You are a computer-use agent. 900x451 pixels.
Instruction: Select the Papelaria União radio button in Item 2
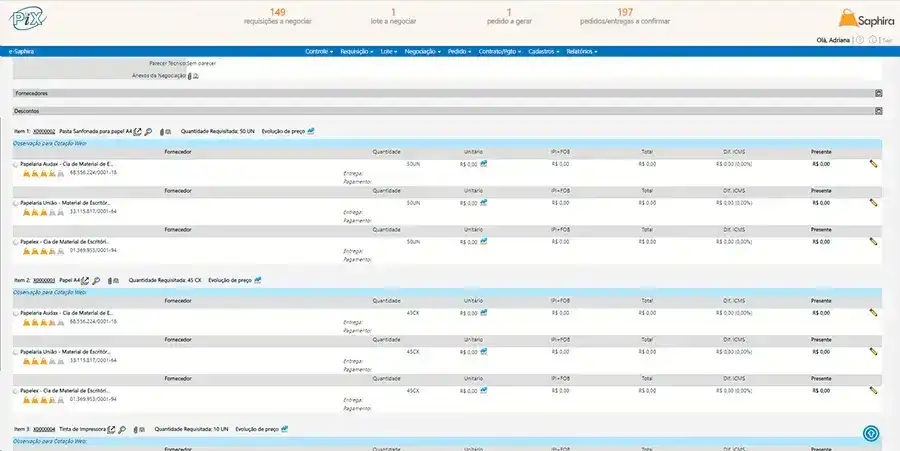(x=16, y=352)
